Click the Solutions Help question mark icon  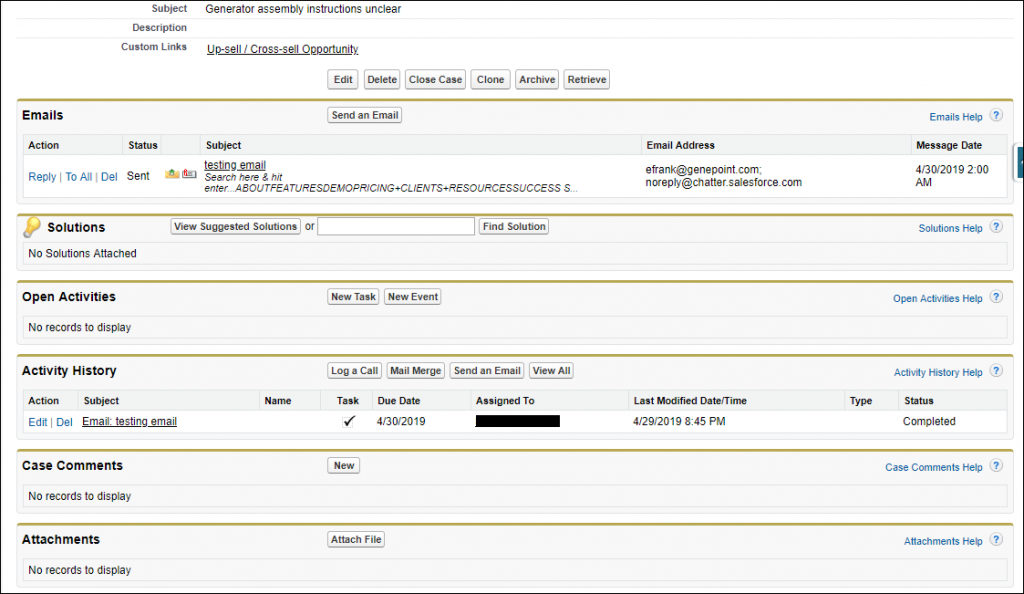click(x=996, y=227)
